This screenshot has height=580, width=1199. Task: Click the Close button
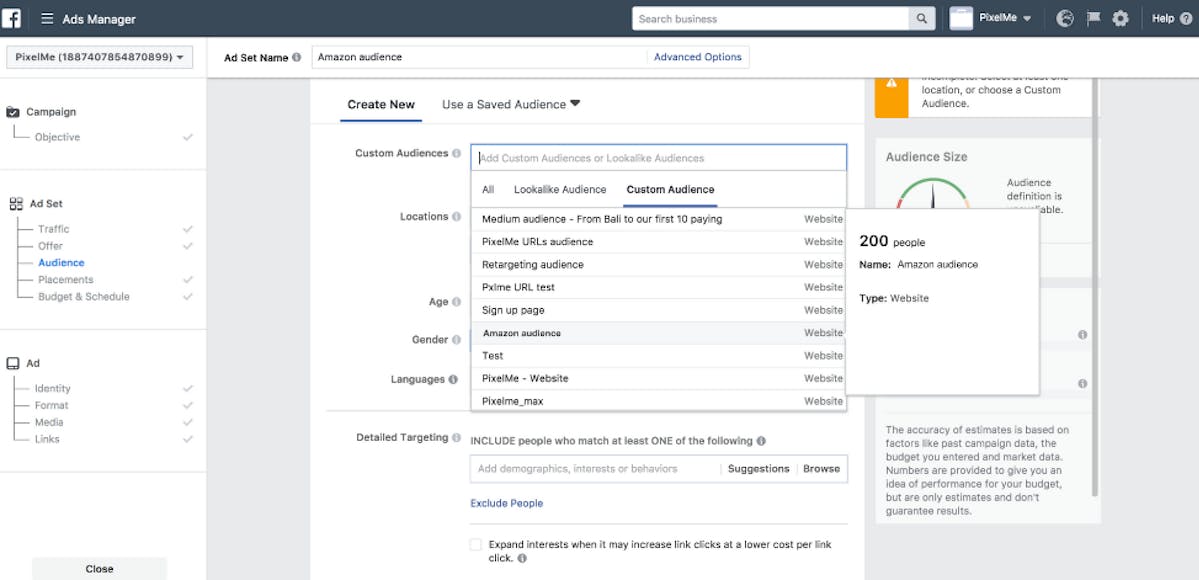99,569
